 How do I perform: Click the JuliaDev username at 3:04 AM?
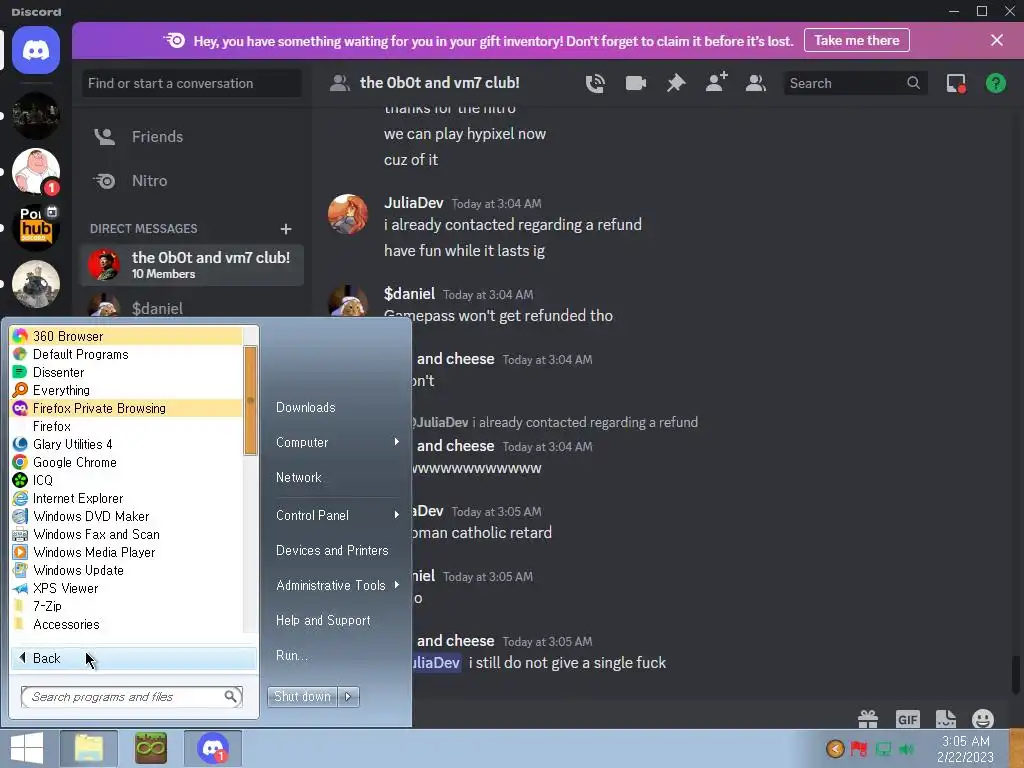[413, 202]
